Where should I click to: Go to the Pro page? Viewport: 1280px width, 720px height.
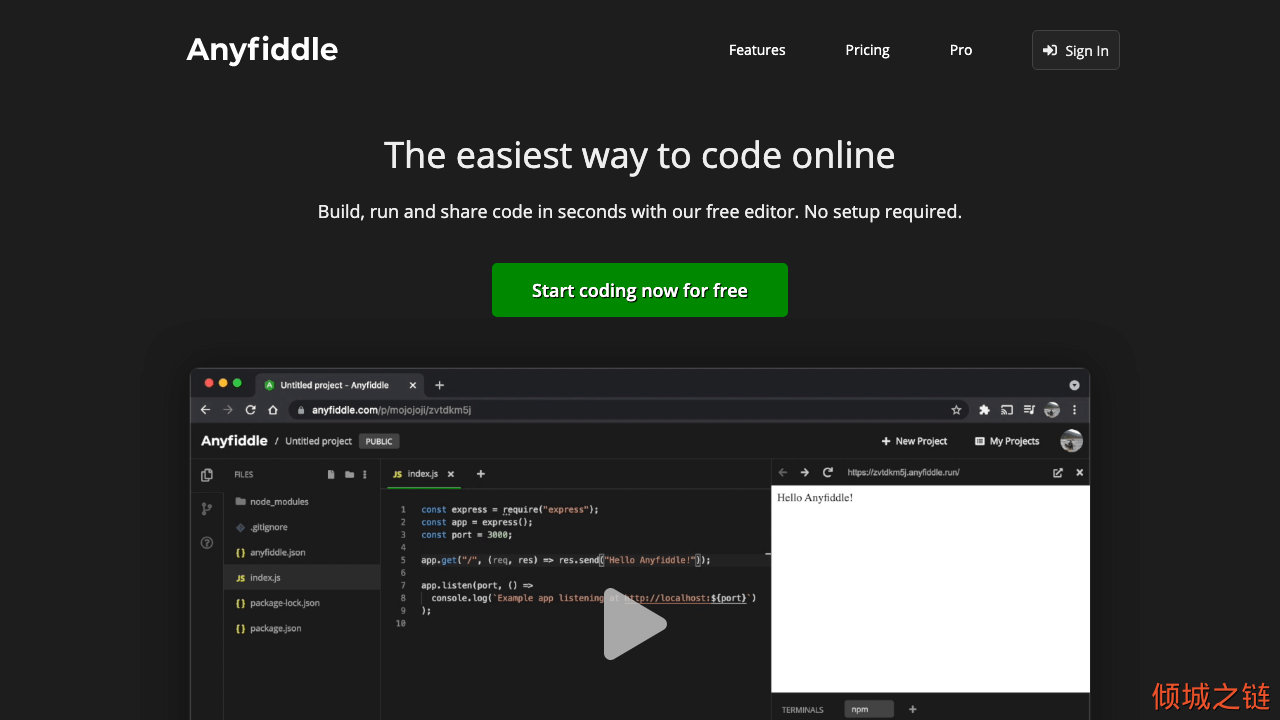coord(961,50)
